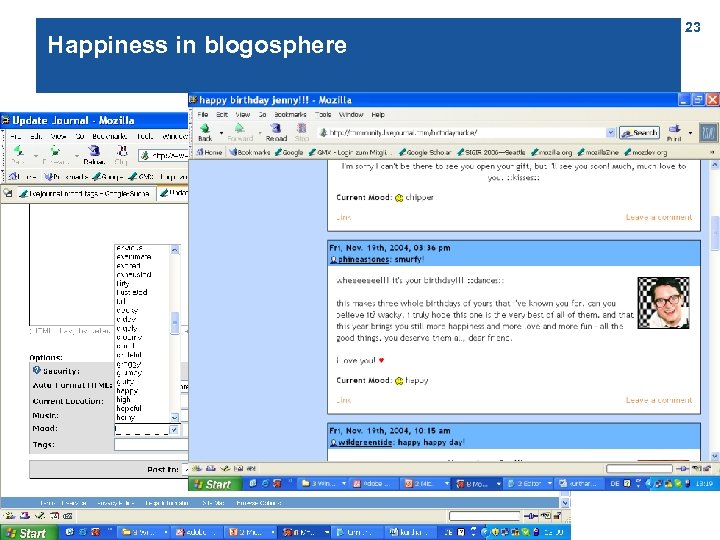Open the mozdev.org bookmark

point(646,152)
